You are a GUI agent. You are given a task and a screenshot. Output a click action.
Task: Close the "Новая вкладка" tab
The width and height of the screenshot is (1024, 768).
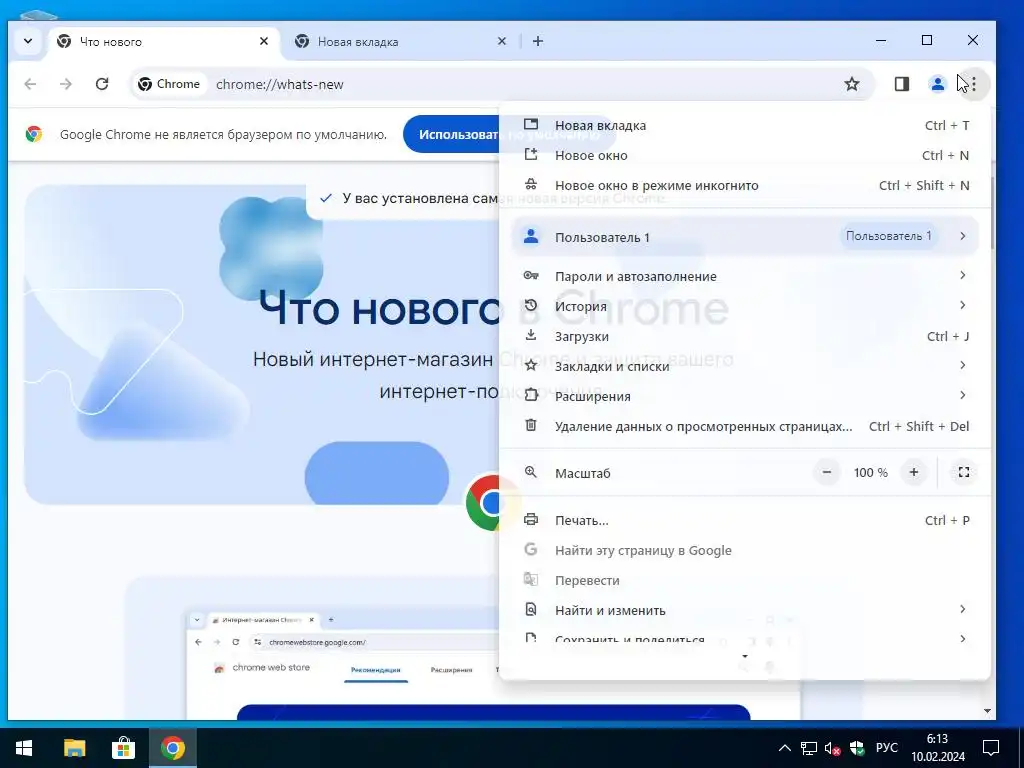[502, 41]
